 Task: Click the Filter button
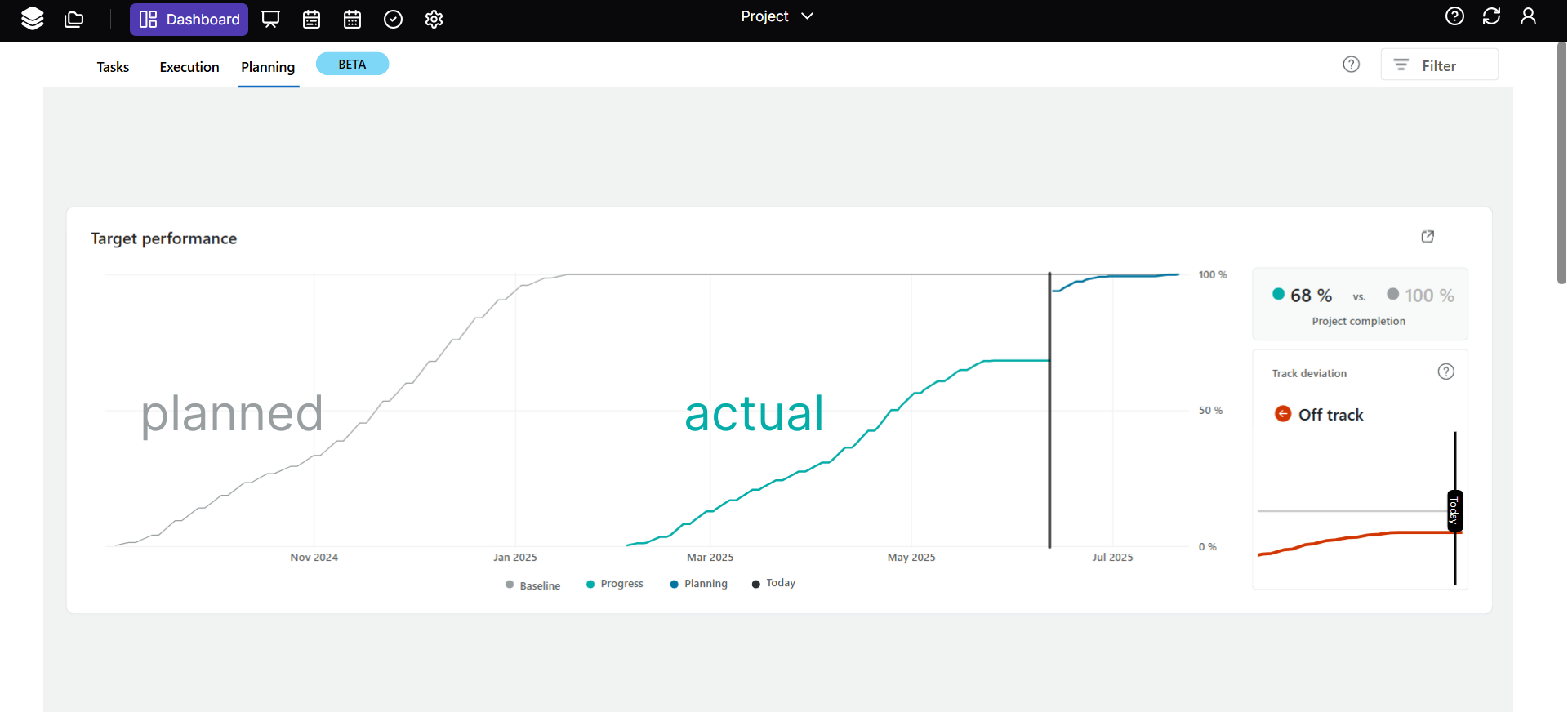tap(1439, 65)
